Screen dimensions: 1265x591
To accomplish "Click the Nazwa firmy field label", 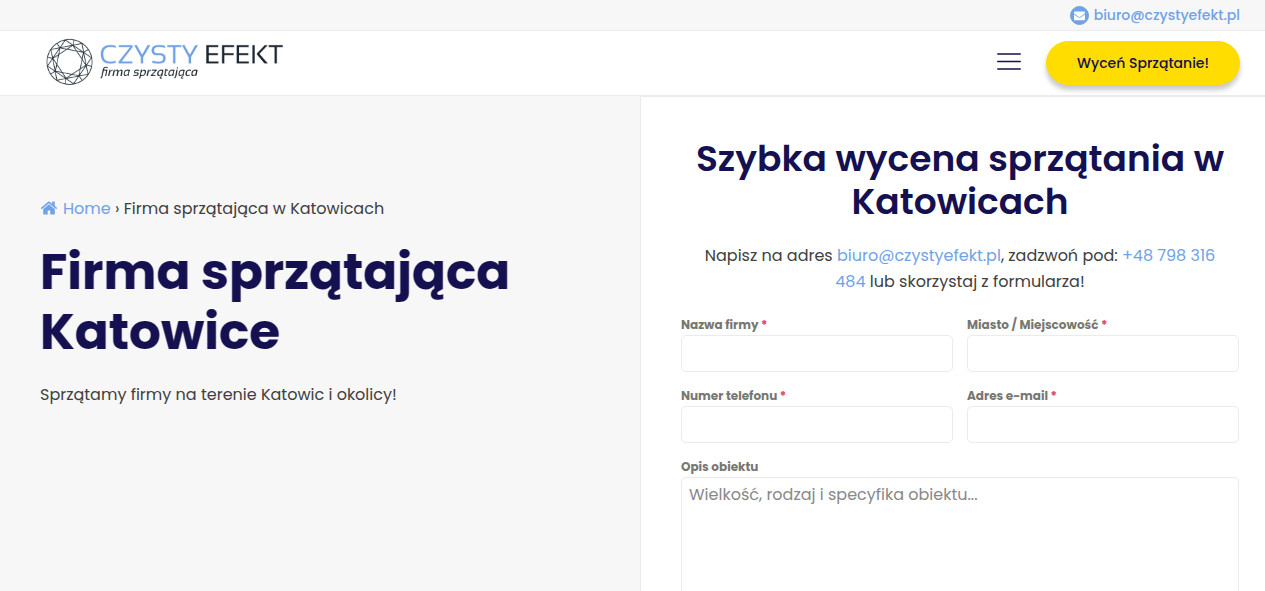I will coord(719,325).
